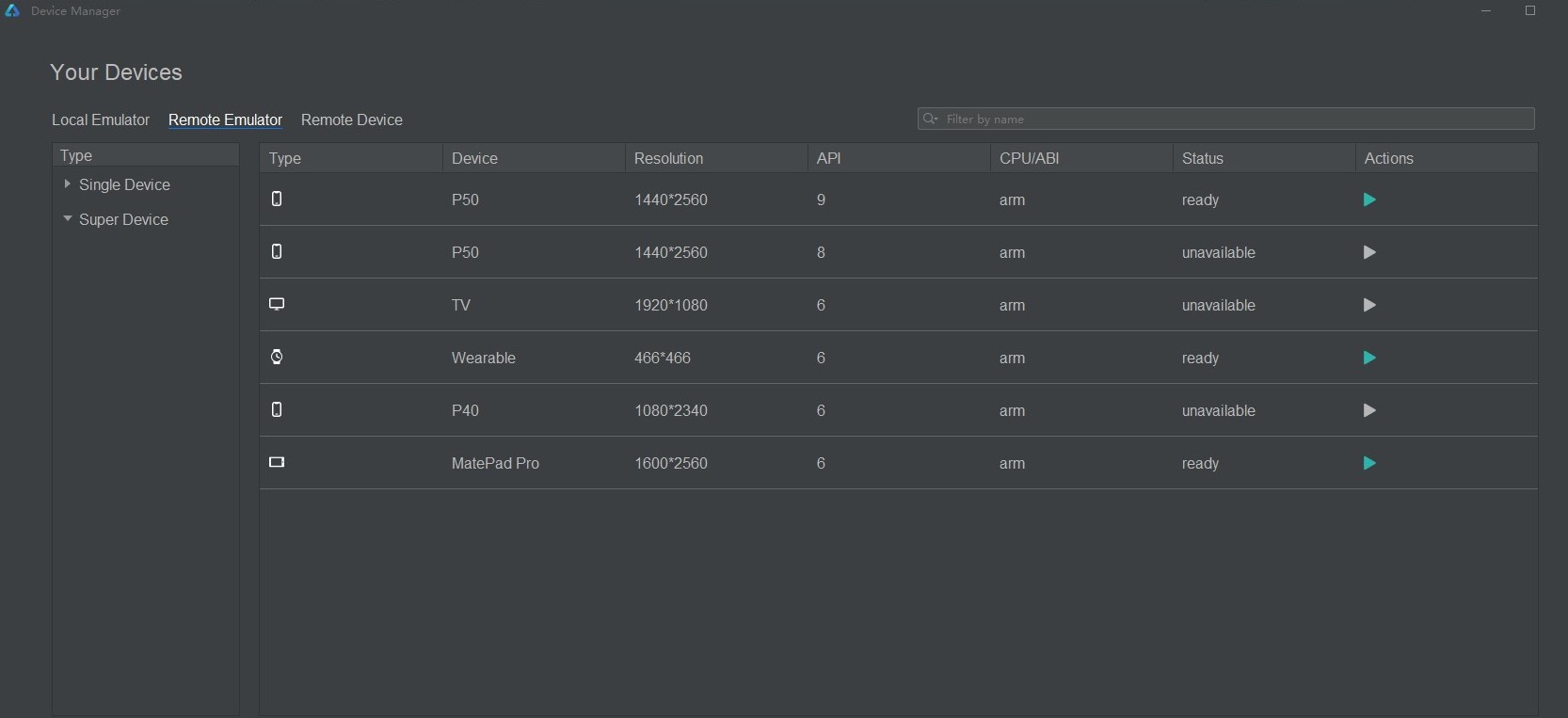Minimize the Device Manager window
The height and width of the screenshot is (718, 1568).
tap(1486, 10)
